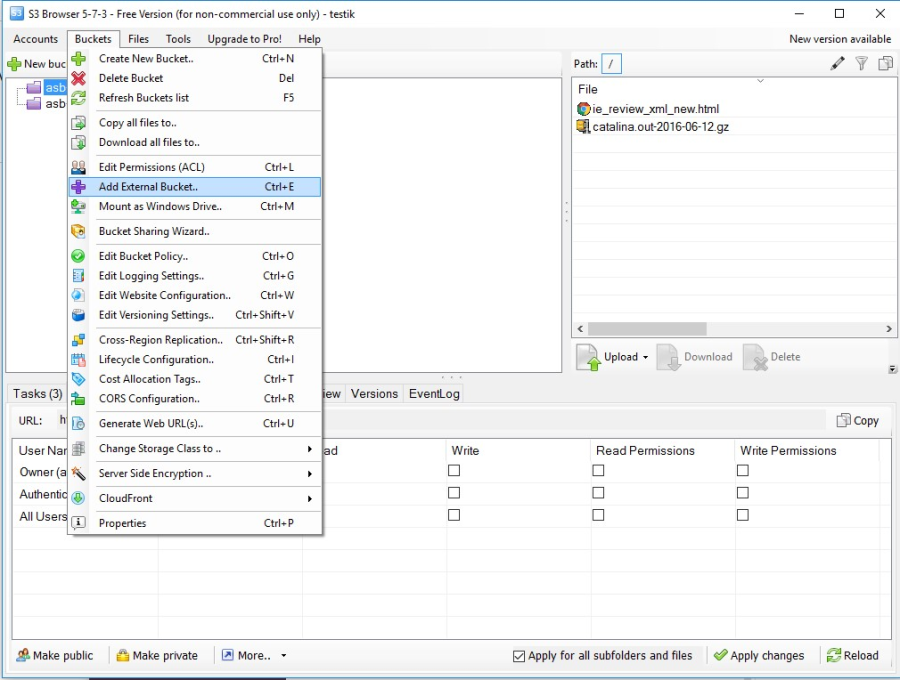Viewport: 900px width, 680px height.
Task: Click the pencil edit path icon
Action: [837, 63]
